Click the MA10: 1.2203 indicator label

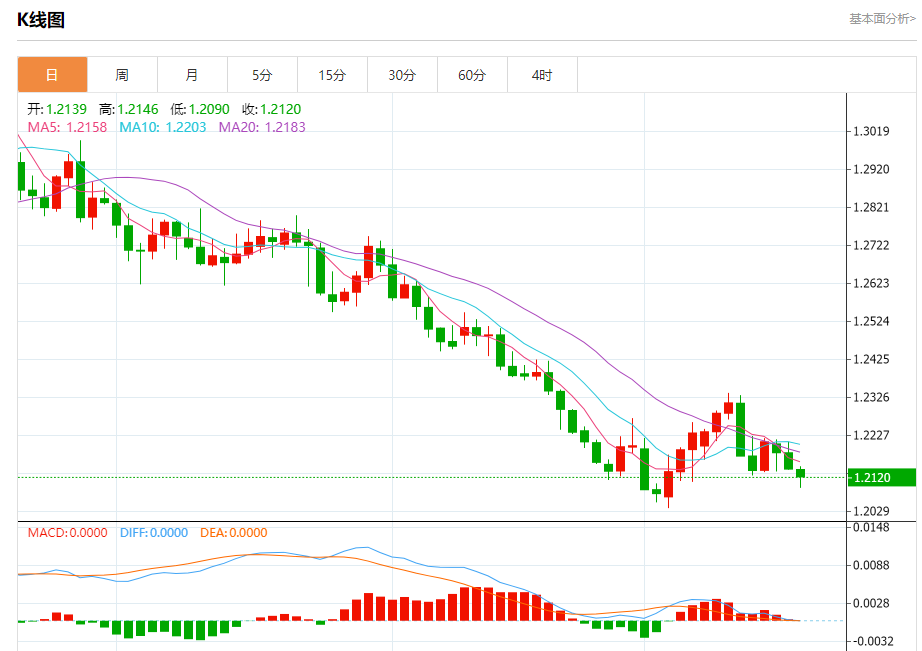163,127
